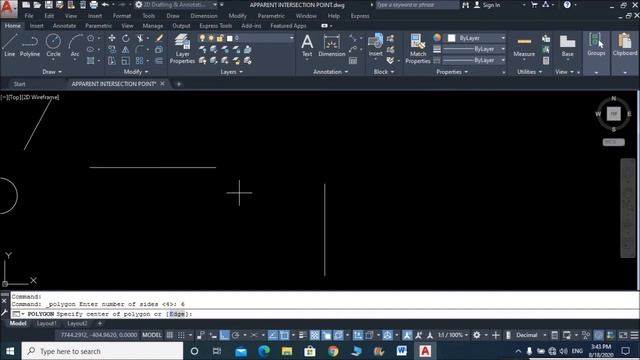Screen dimensions: 640x360
Task: Open the Format menu
Action: pyautogui.click(x=122, y=16)
